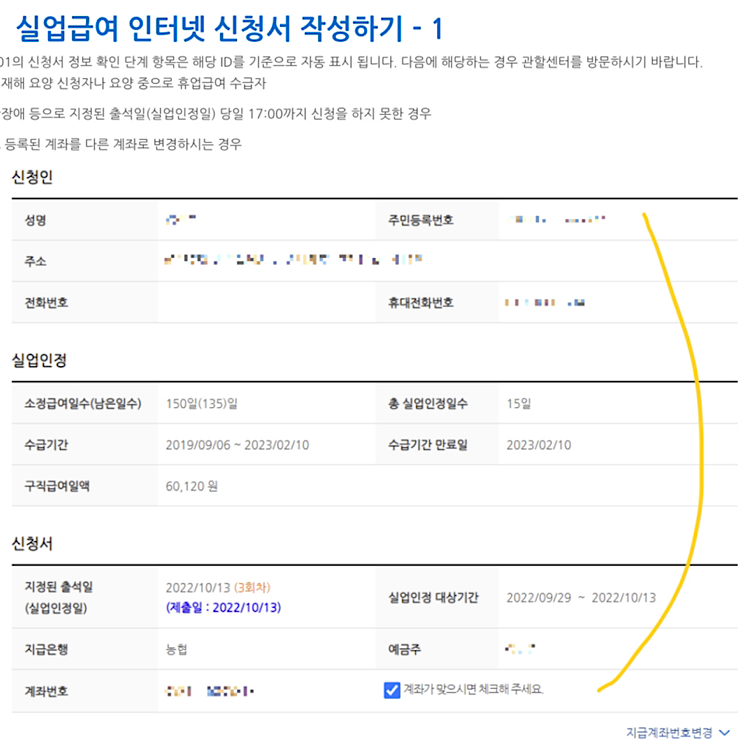Click the notice about 17:00까지 신청
738x750 pixels.
(x=215, y=114)
